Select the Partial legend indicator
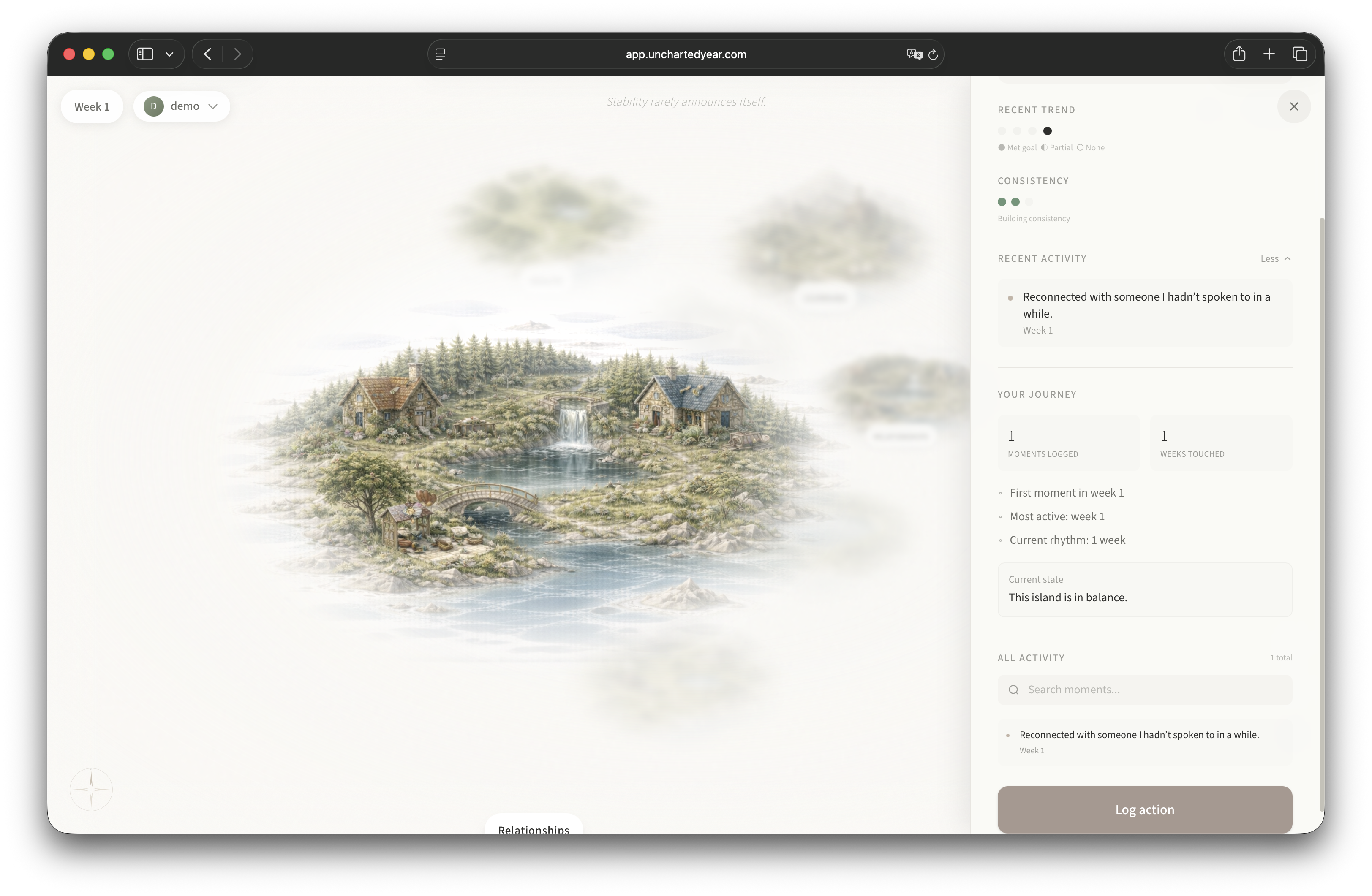The image size is (1372, 896). pyautogui.click(x=1045, y=147)
